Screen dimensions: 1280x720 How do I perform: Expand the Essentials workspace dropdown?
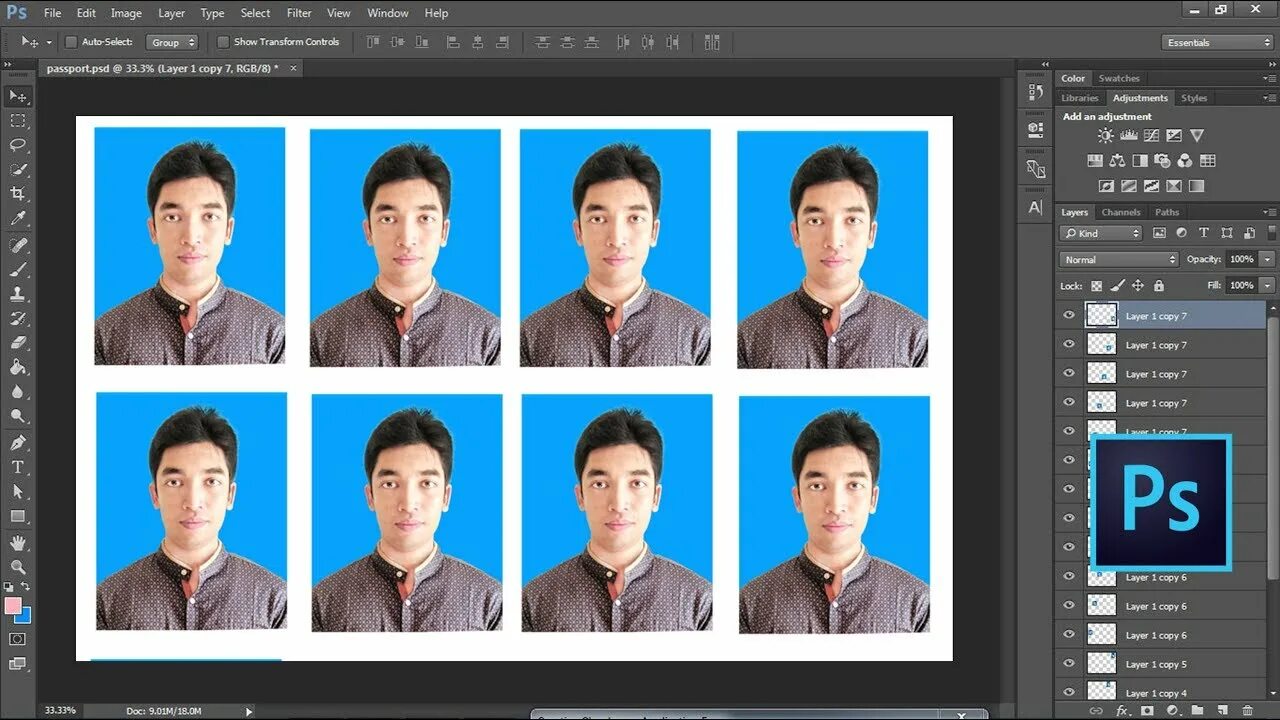1217,42
